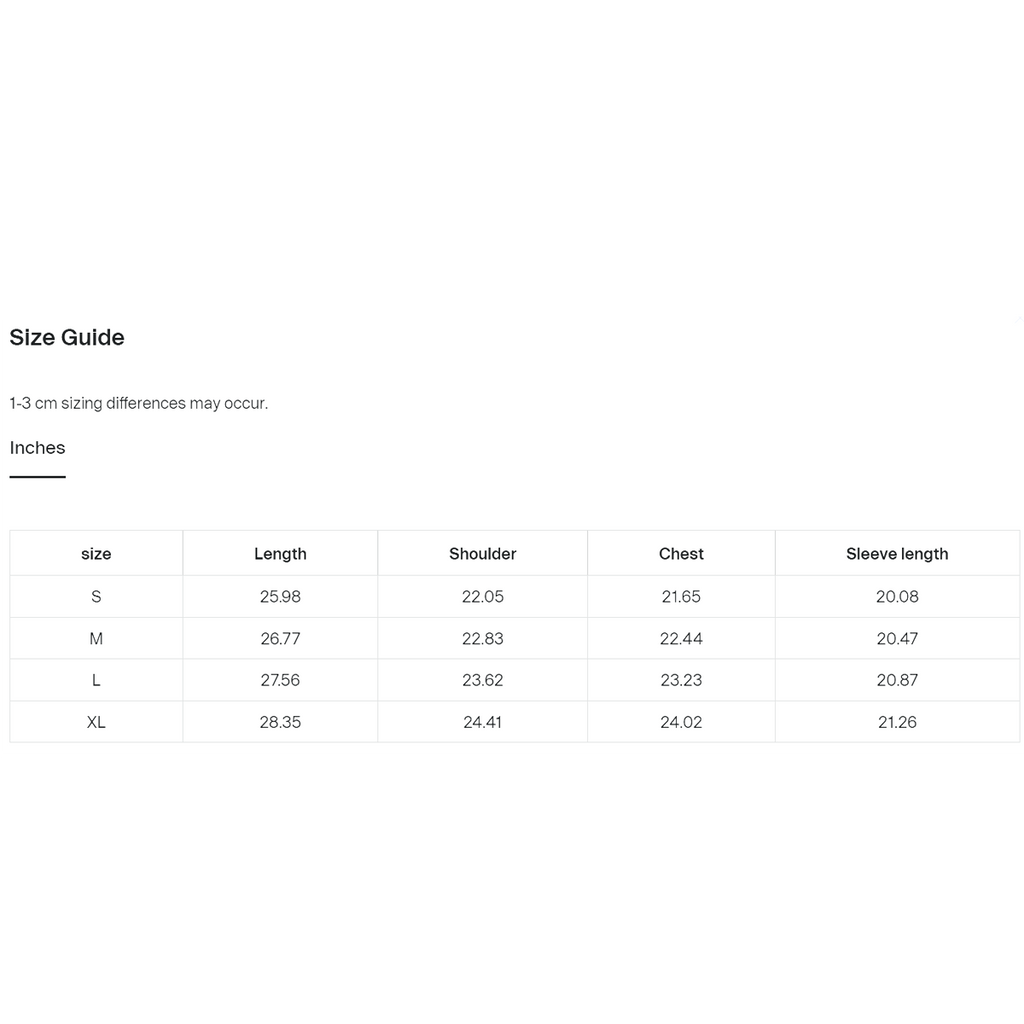The height and width of the screenshot is (1024, 1024).
Task: Click the Shoulder column header
Action: click(483, 554)
